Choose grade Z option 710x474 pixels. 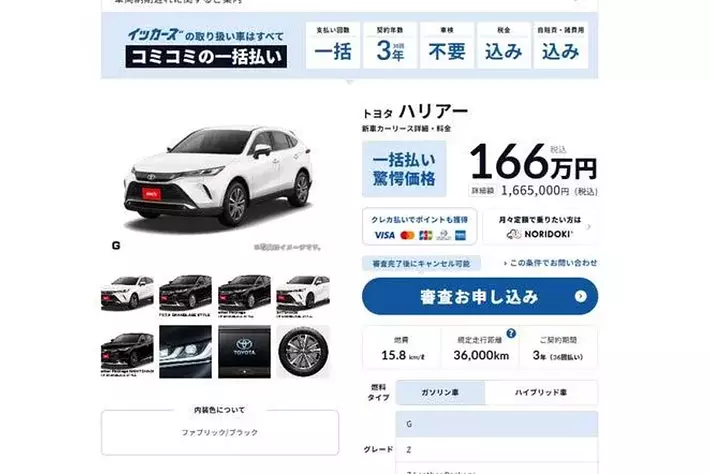[497, 450]
